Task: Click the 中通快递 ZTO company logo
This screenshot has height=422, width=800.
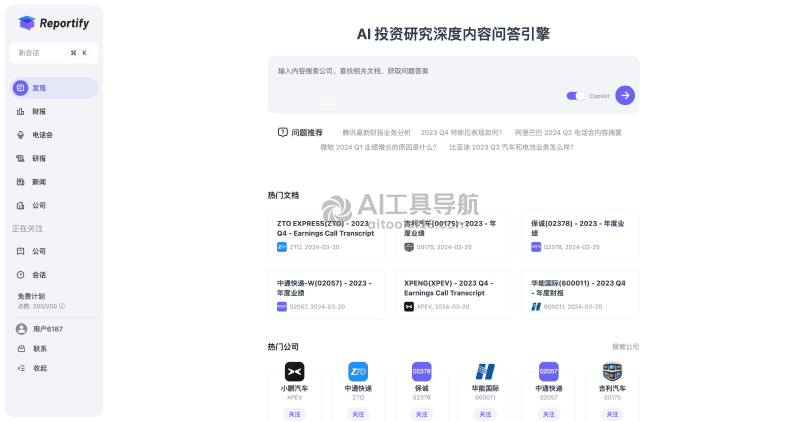Action: (358, 371)
